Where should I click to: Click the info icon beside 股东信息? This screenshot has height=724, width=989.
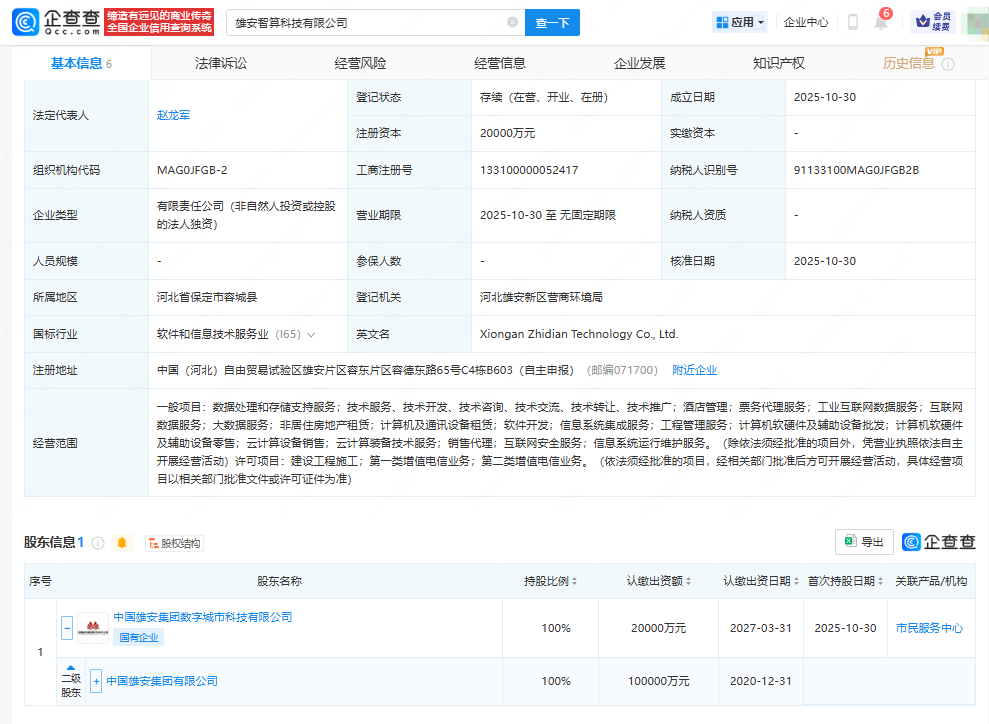(x=97, y=542)
